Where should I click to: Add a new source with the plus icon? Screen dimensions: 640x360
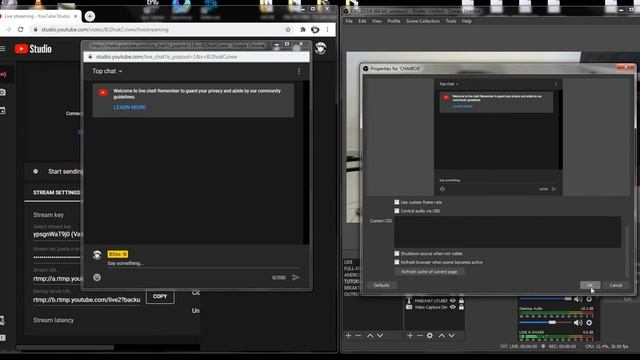click(410, 336)
